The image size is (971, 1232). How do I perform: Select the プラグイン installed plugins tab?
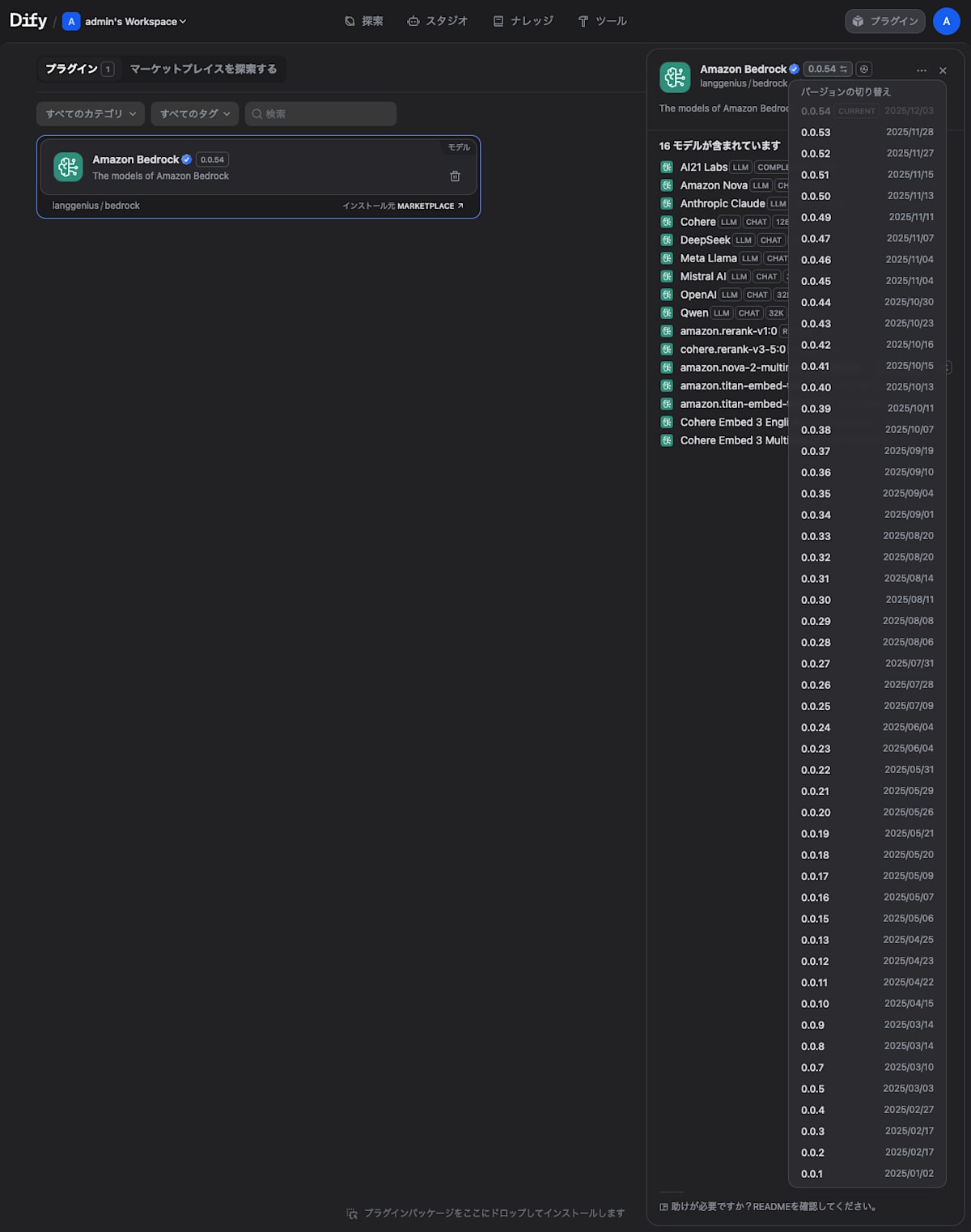79,69
